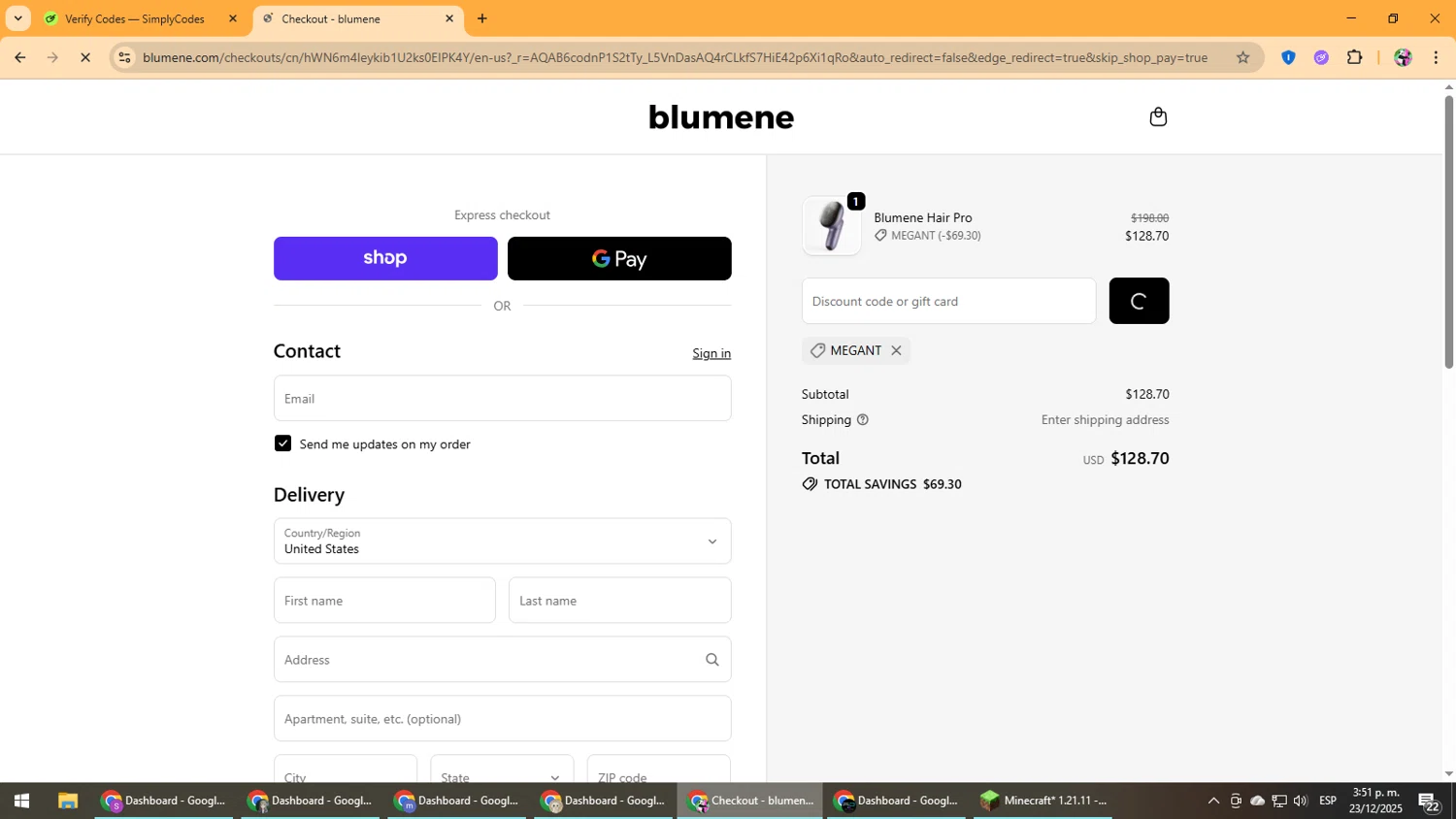Click the Sign in link

(x=711, y=353)
